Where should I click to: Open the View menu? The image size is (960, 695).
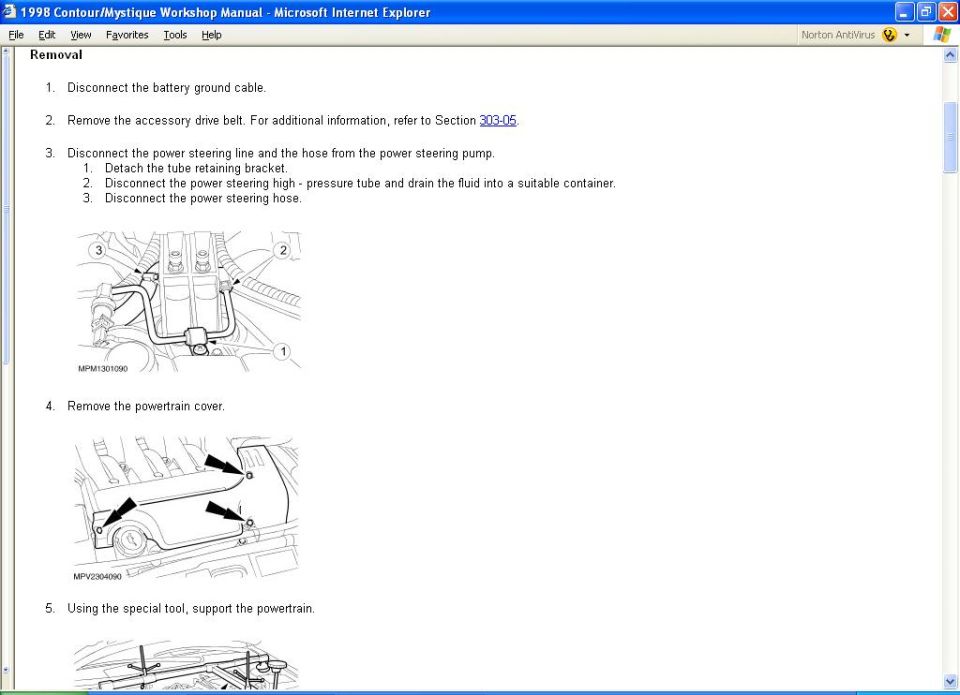tap(80, 35)
